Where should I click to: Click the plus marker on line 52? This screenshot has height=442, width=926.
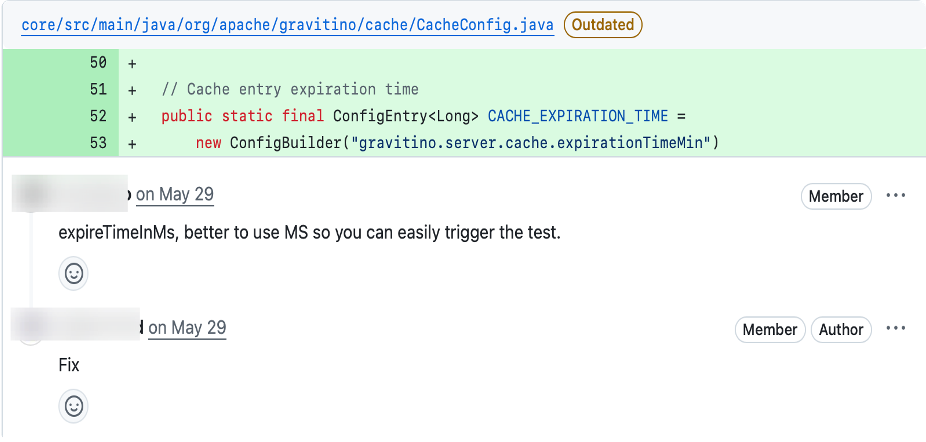pos(132,117)
